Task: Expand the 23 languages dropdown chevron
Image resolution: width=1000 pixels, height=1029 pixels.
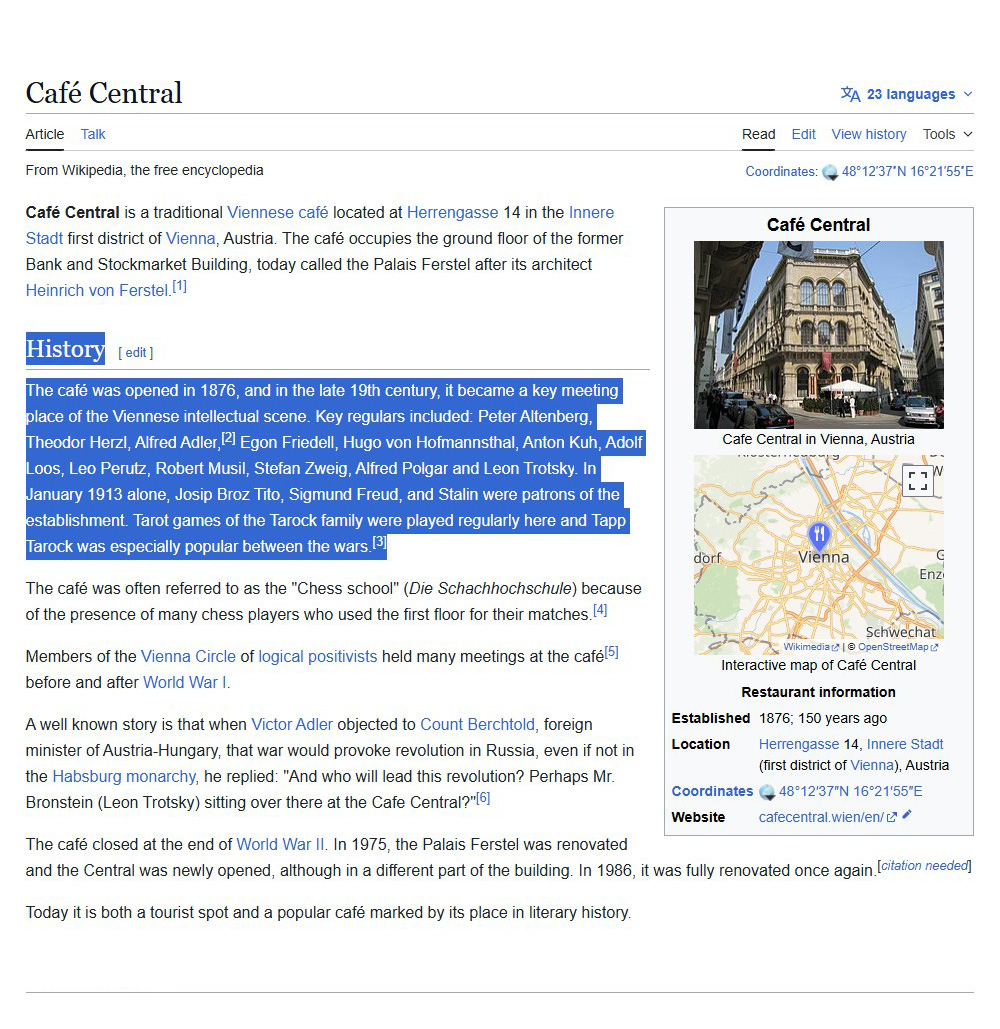Action: 968,94
